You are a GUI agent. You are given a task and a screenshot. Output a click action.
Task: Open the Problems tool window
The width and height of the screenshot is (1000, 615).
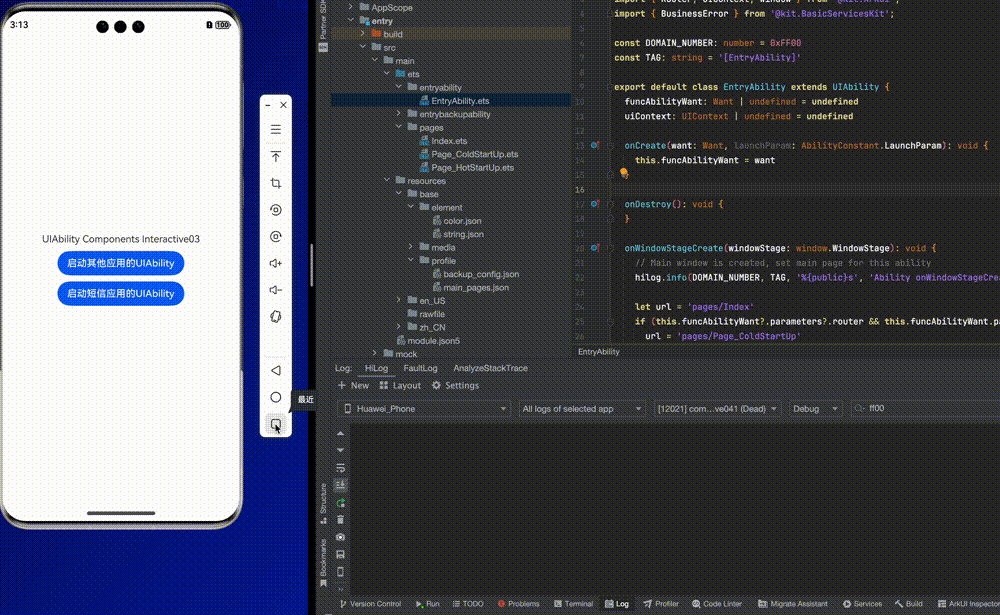click(x=518, y=604)
